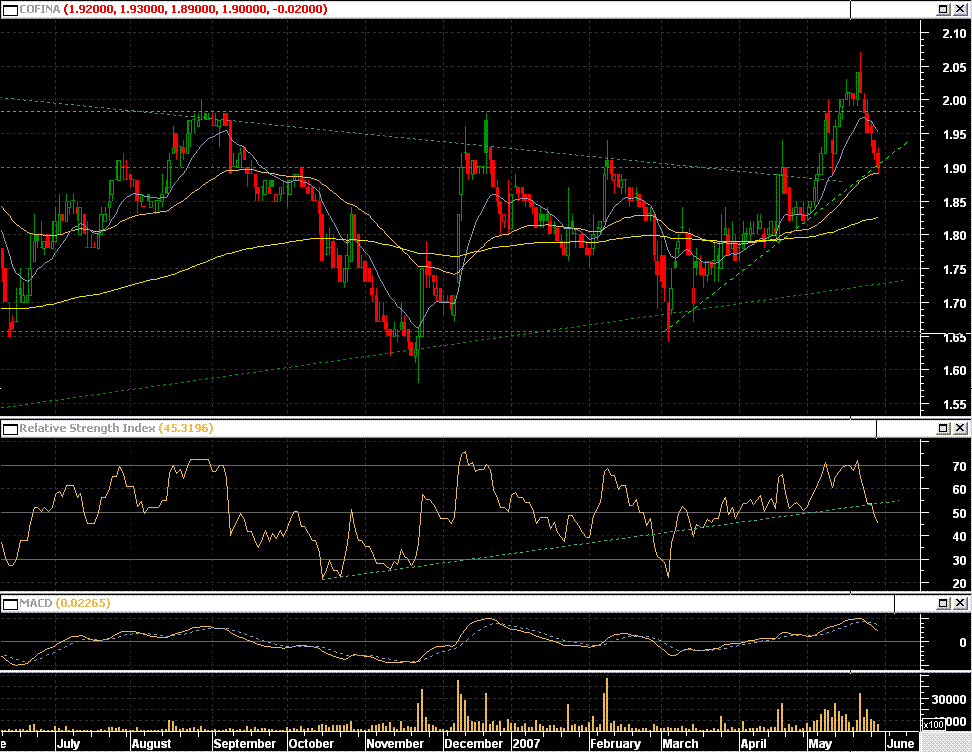
Task: Click the 1.75 price axis label
Action: coord(954,270)
